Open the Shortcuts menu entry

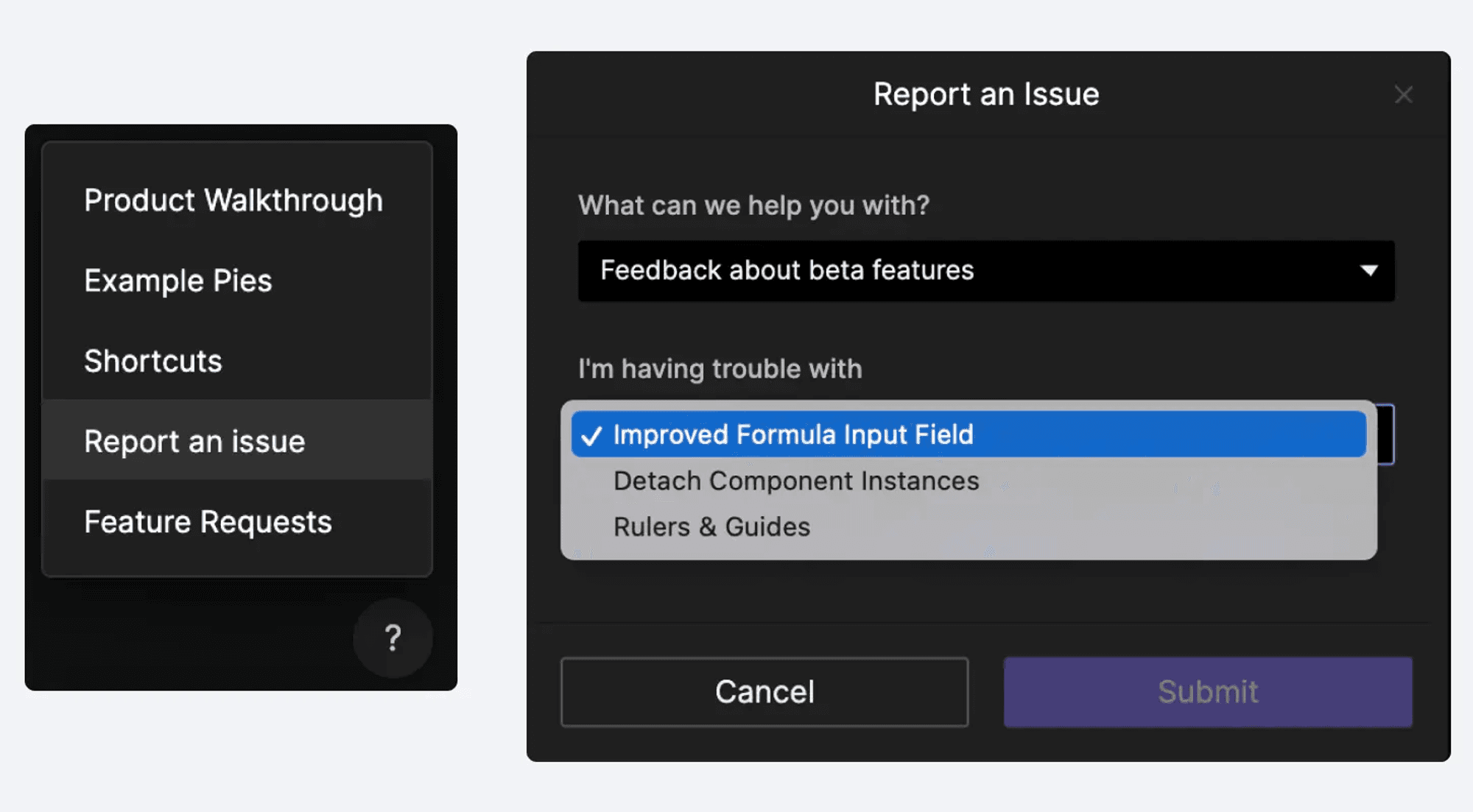153,361
